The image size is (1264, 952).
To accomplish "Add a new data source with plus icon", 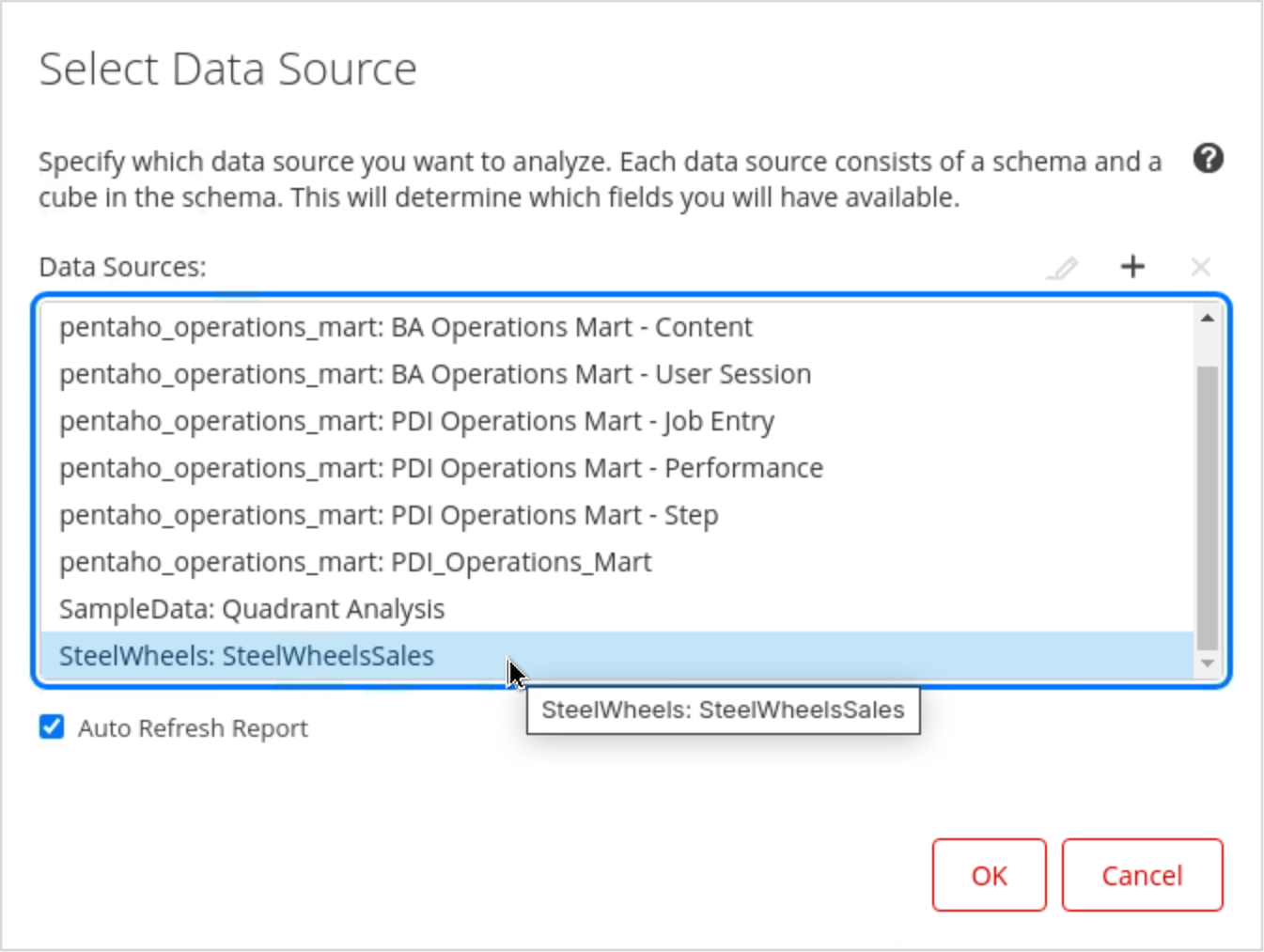I will (1133, 267).
